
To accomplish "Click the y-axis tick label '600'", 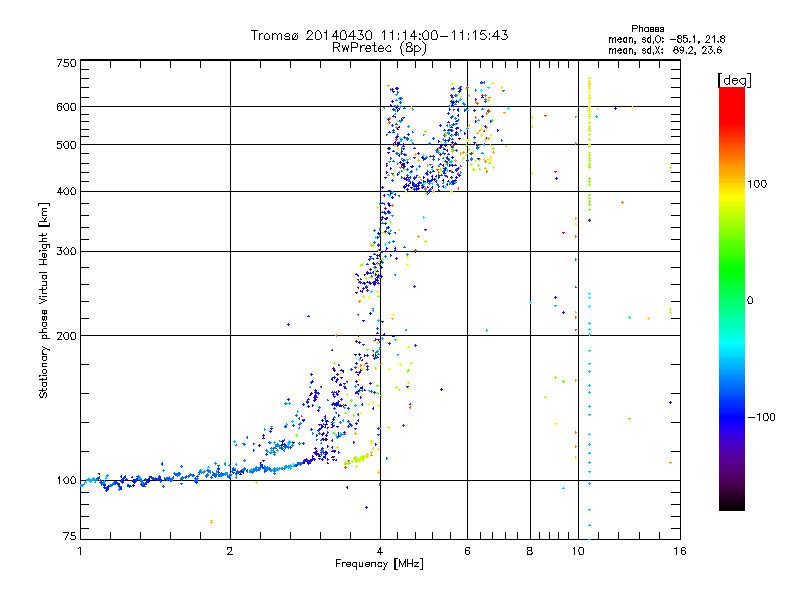I will click(66, 107).
